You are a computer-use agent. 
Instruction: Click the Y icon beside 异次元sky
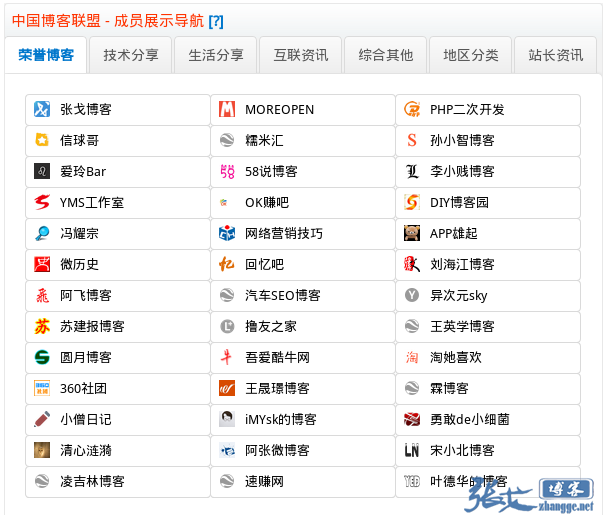[412, 295]
